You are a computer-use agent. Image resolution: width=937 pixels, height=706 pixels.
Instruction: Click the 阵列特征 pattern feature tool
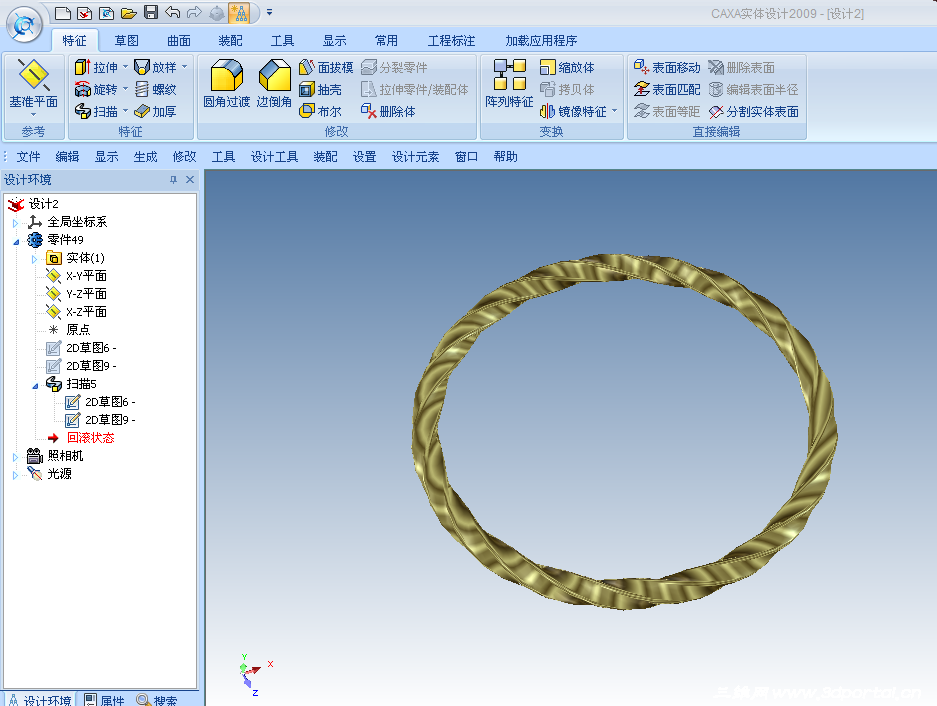(509, 84)
